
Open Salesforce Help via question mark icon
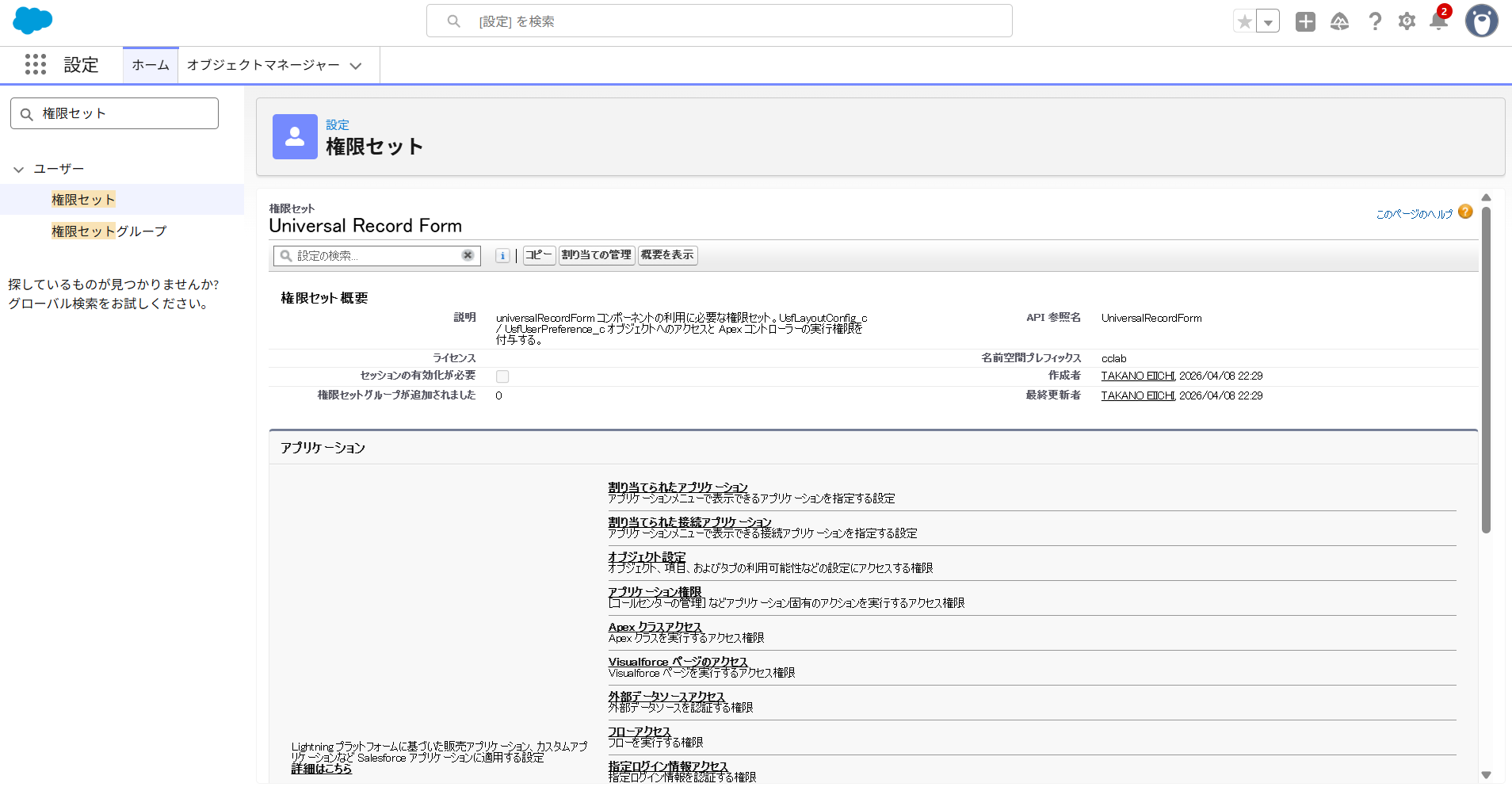pos(1376,21)
